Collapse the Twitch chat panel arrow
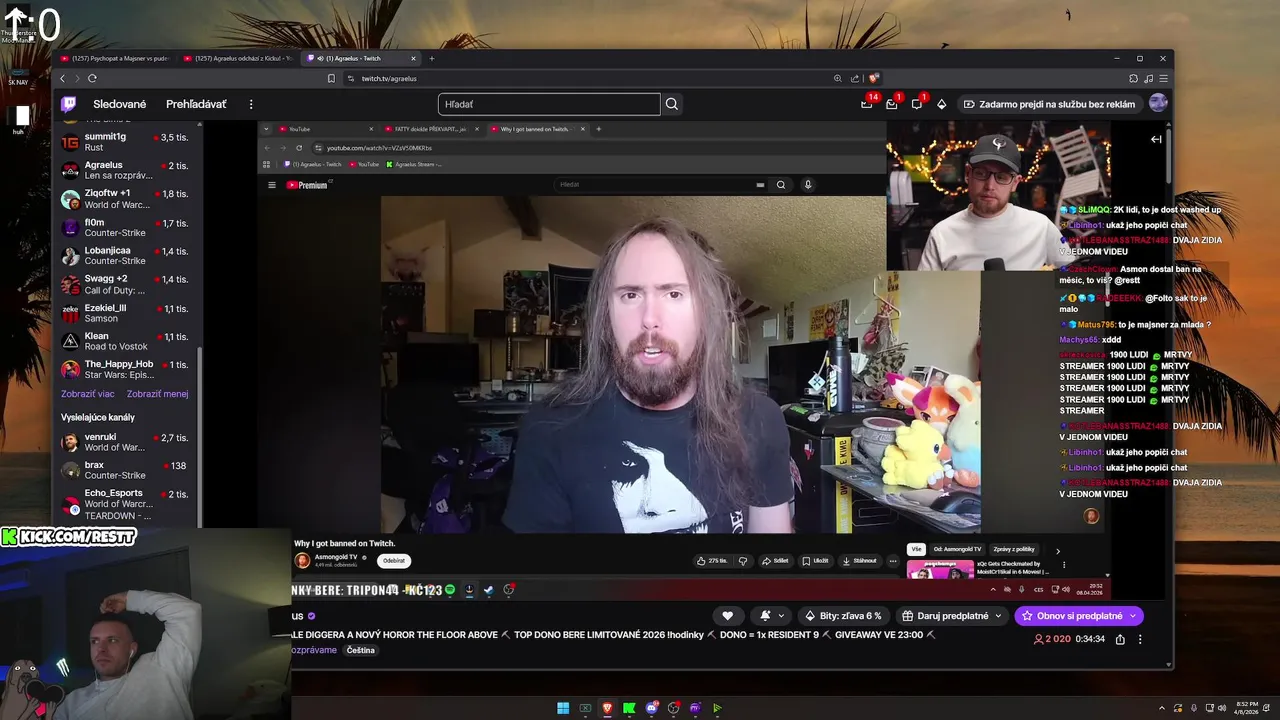 [x=1156, y=139]
